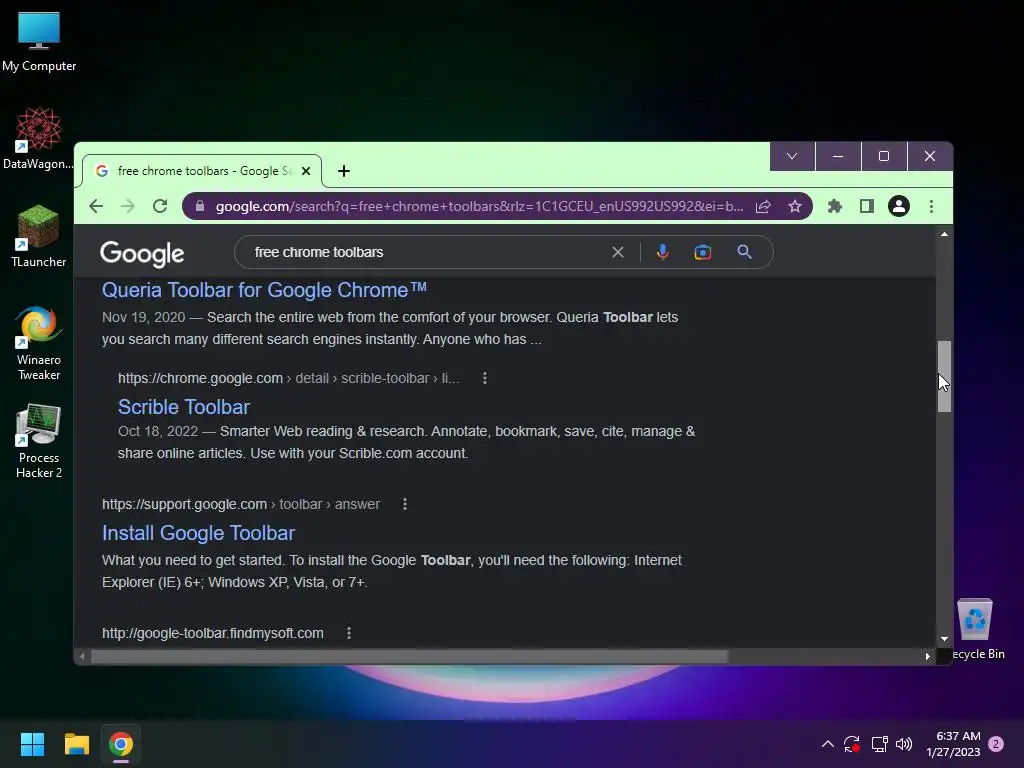Open network settings from the tray
Viewport: 1024px width, 768px height.
tap(879, 744)
